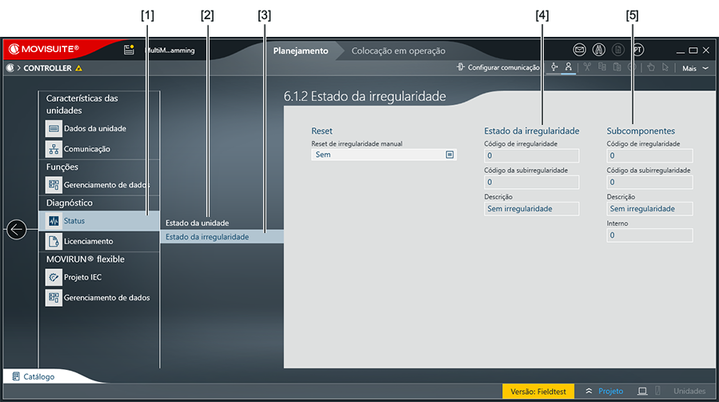Viewport: 719px width, 402px height.
Task: Toggle the network view mode icon
Action: [x=555, y=68]
